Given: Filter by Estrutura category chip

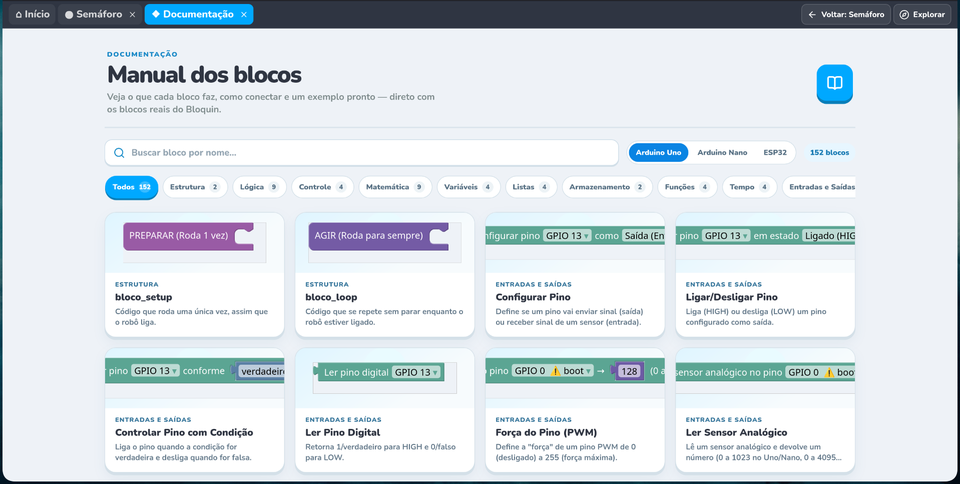Looking at the screenshot, I should 195,187.
